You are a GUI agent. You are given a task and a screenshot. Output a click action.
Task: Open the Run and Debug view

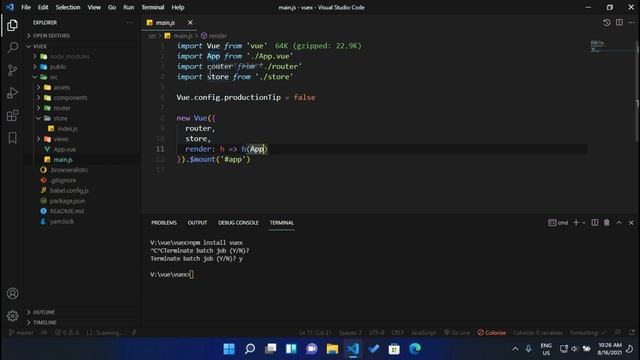[x=12, y=93]
